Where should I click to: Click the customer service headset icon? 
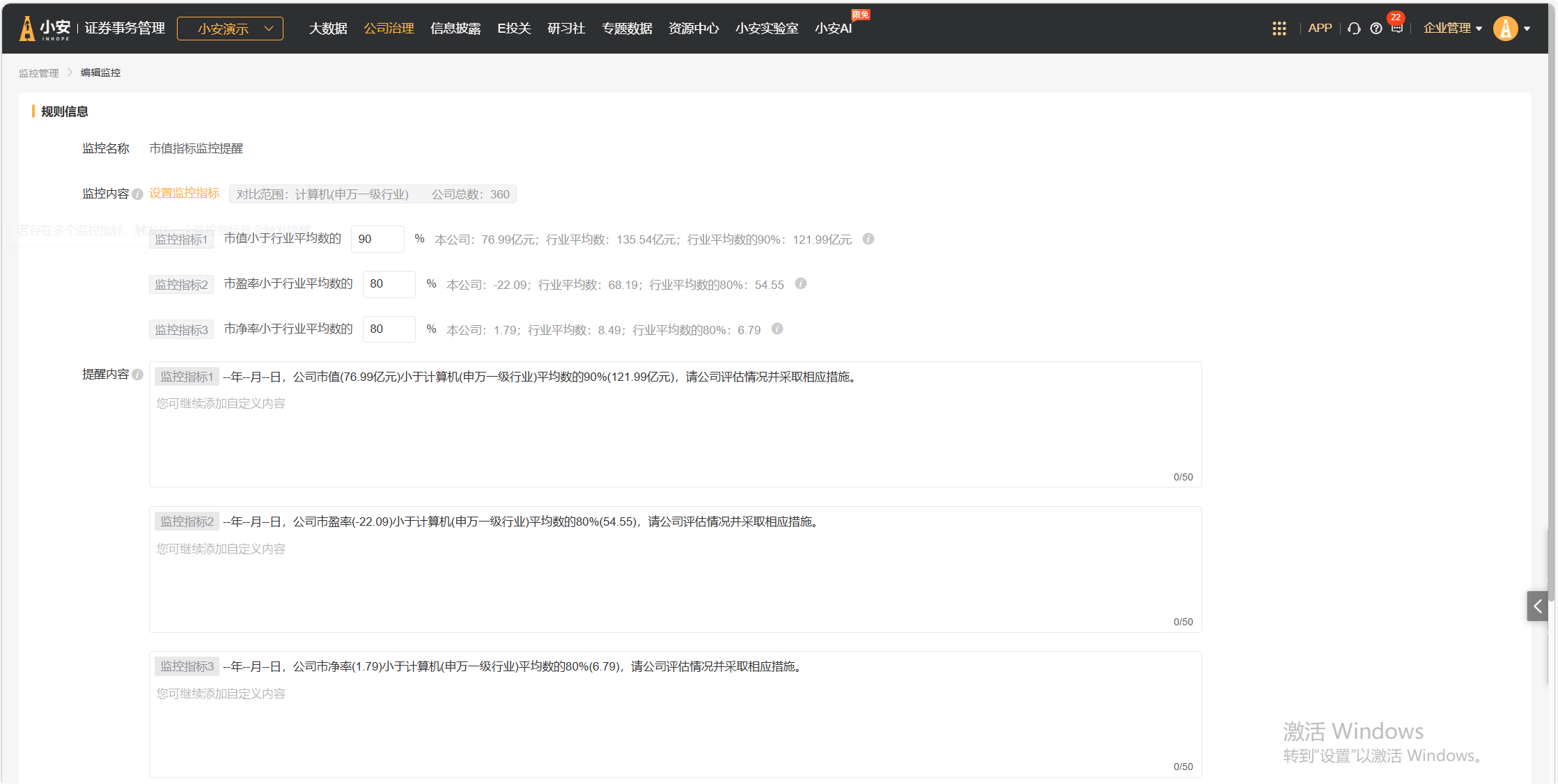1354,29
